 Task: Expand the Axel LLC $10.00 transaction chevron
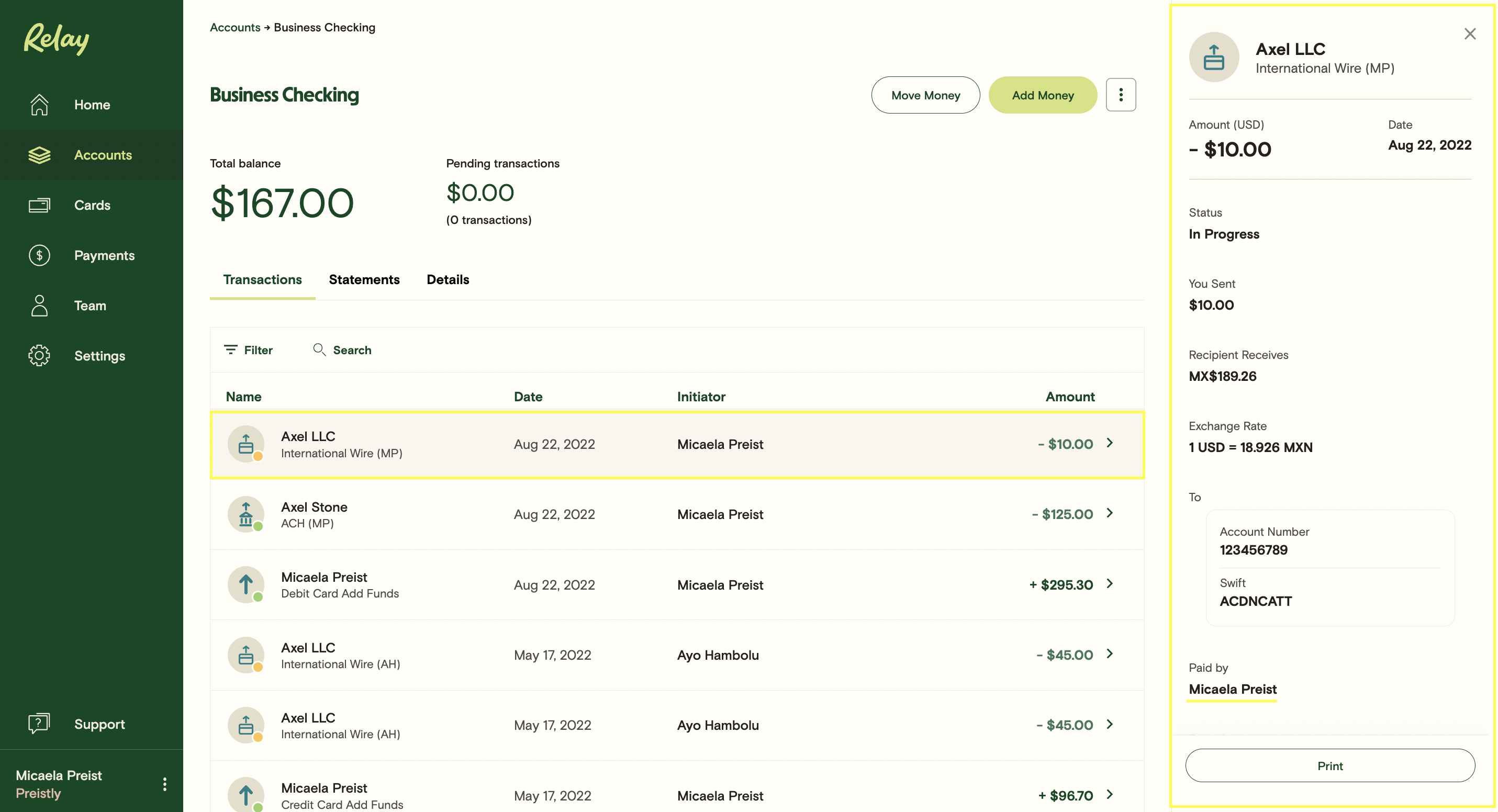point(1110,443)
